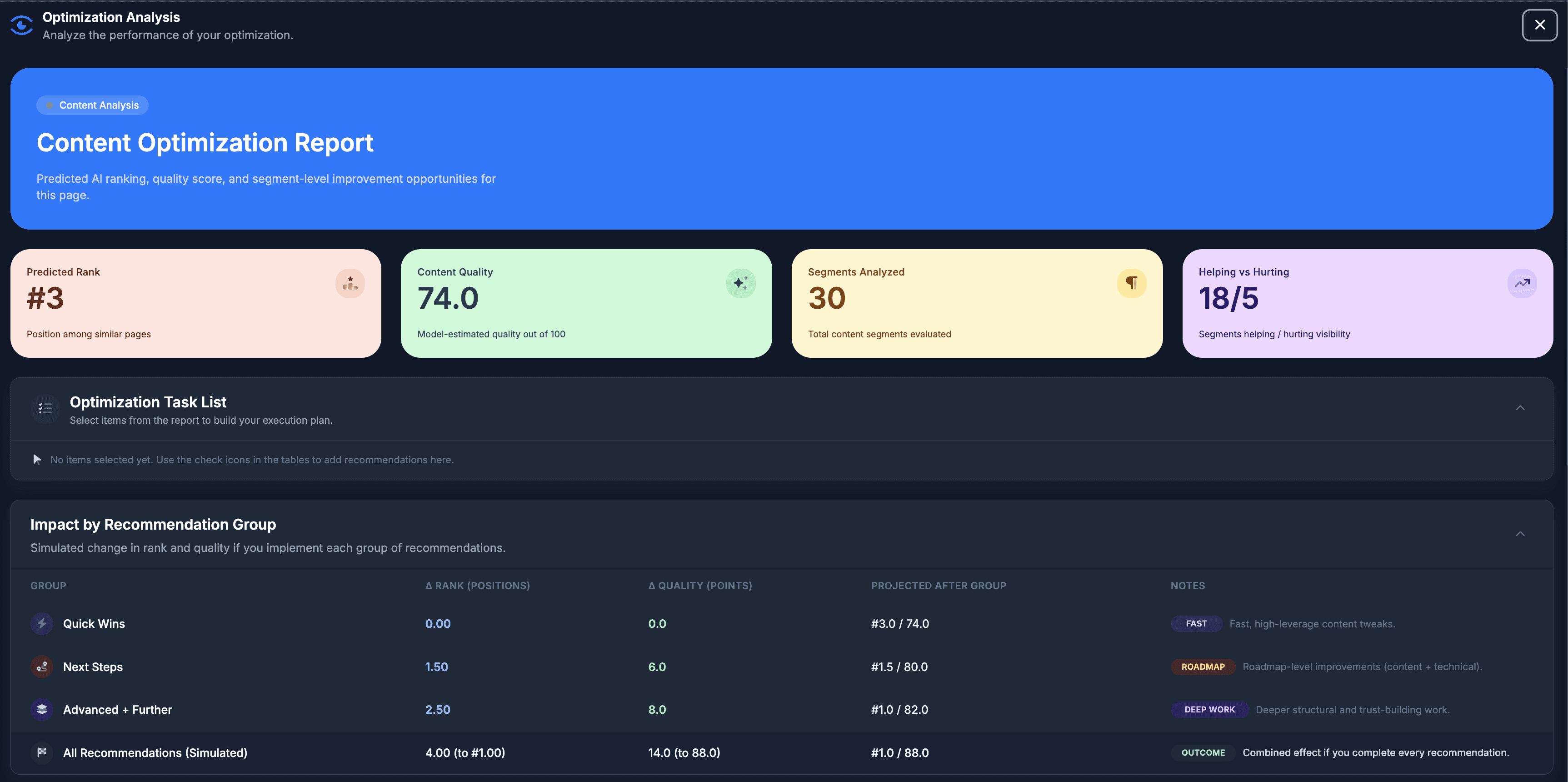Click the Optimization Analysis eye logo icon
Viewport: 1568px width, 782px height.
tap(22, 25)
